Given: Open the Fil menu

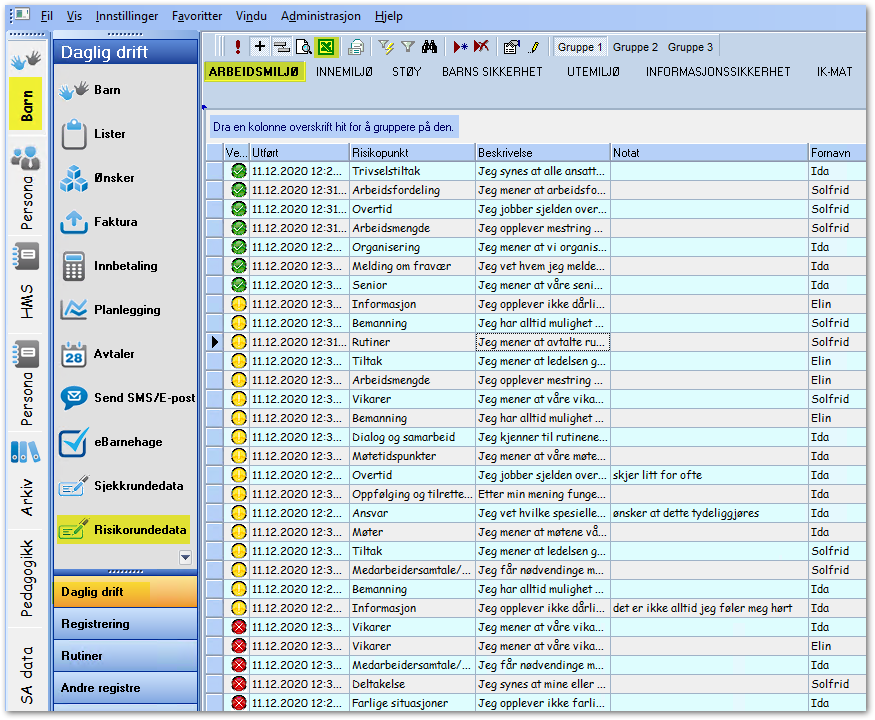Looking at the screenshot, I should 47,16.
